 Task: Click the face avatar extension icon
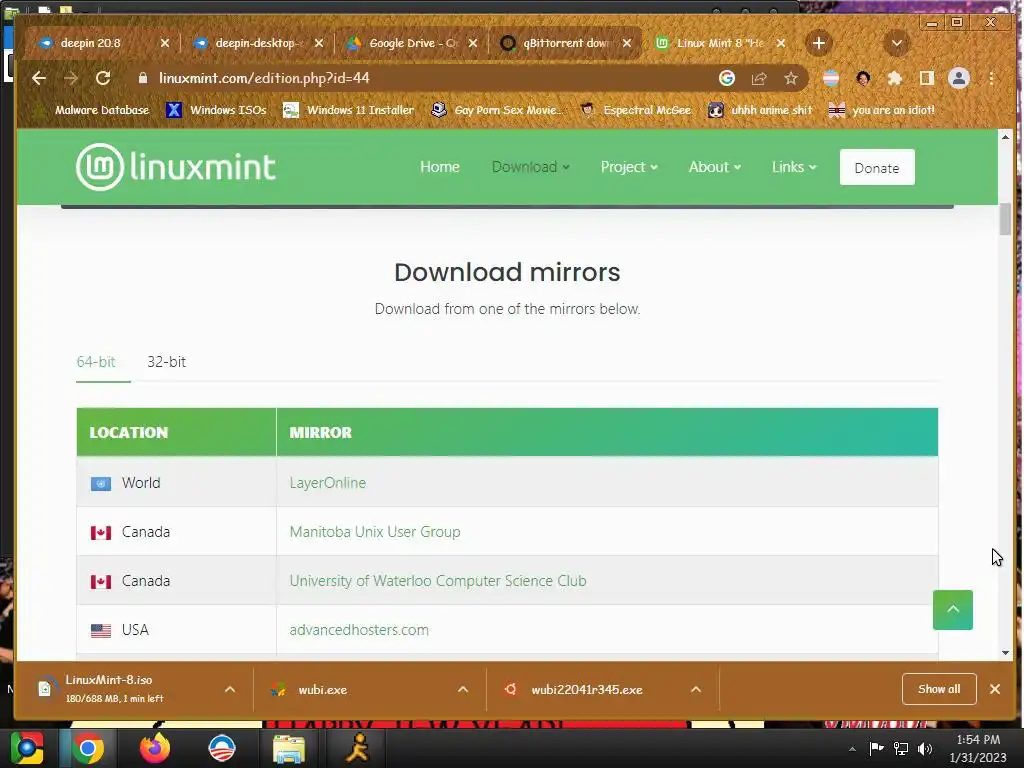pyautogui.click(x=863, y=78)
